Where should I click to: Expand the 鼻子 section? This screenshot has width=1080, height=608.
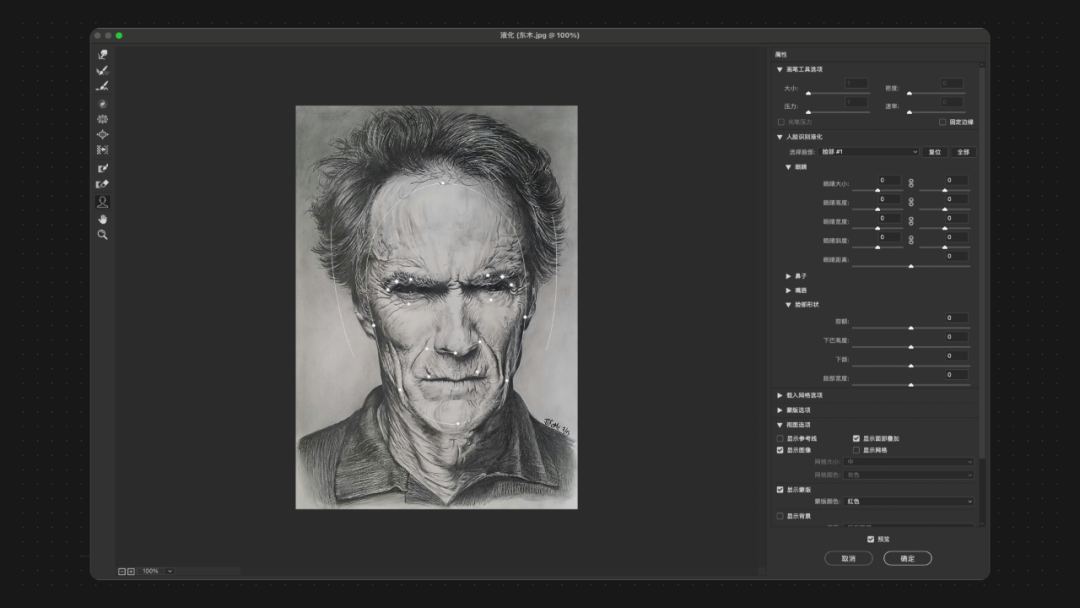789,275
